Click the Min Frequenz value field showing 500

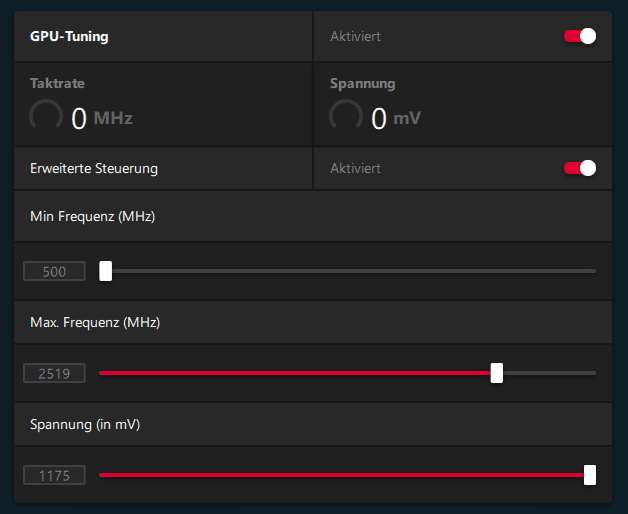point(54,271)
